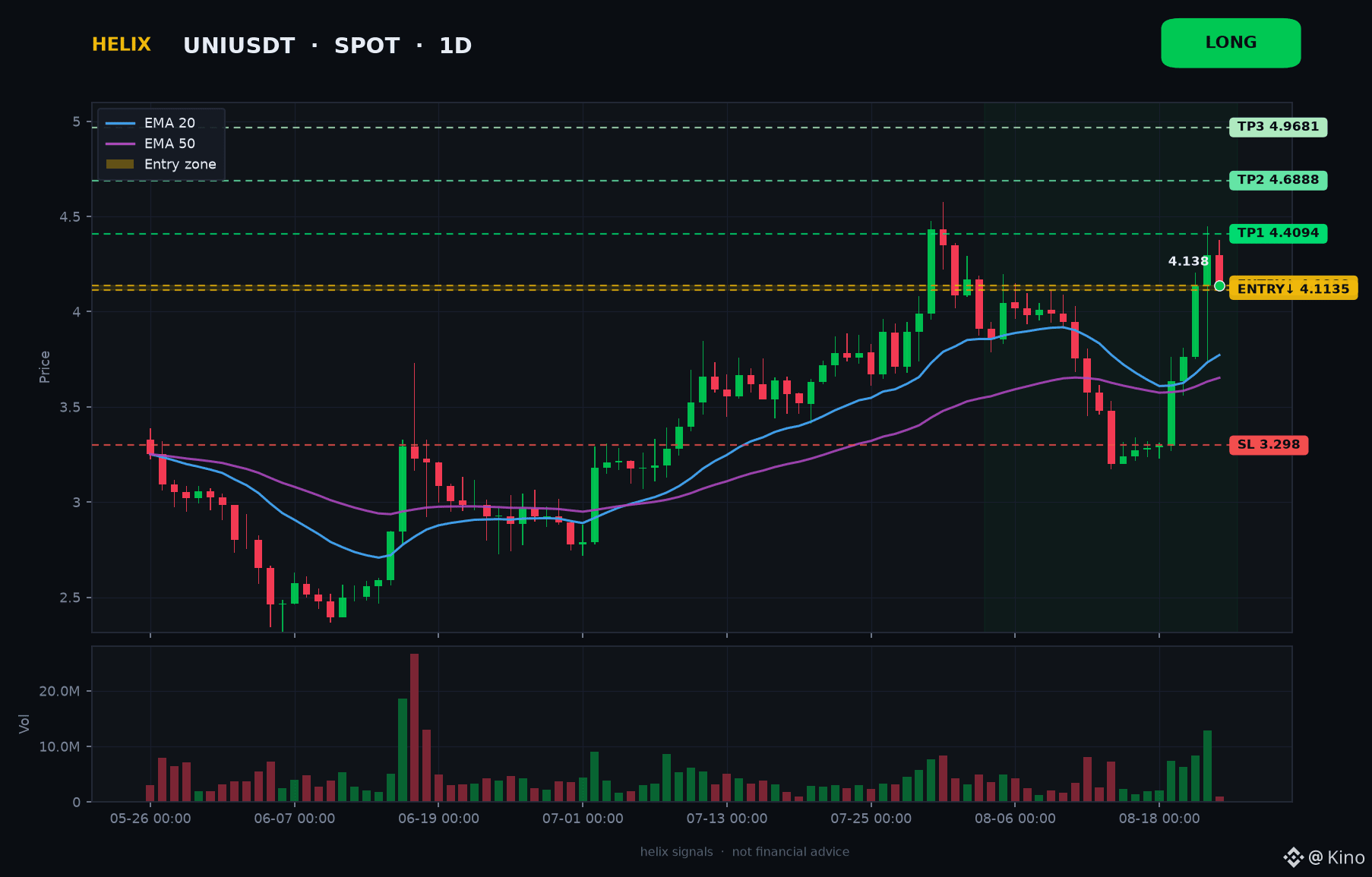Click the Entry zone legend color swatch
Viewport: 1372px width, 877px height.
(120, 164)
